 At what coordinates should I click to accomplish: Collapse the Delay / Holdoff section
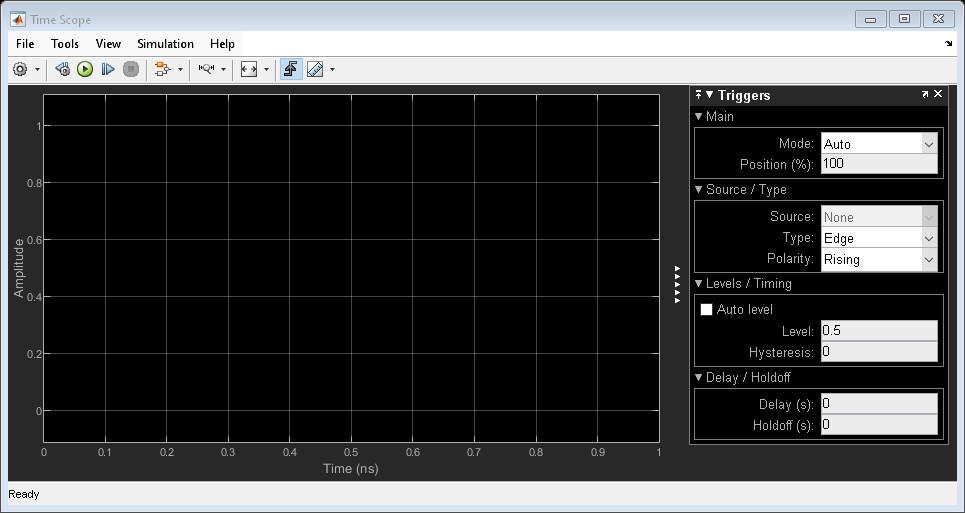[699, 378]
